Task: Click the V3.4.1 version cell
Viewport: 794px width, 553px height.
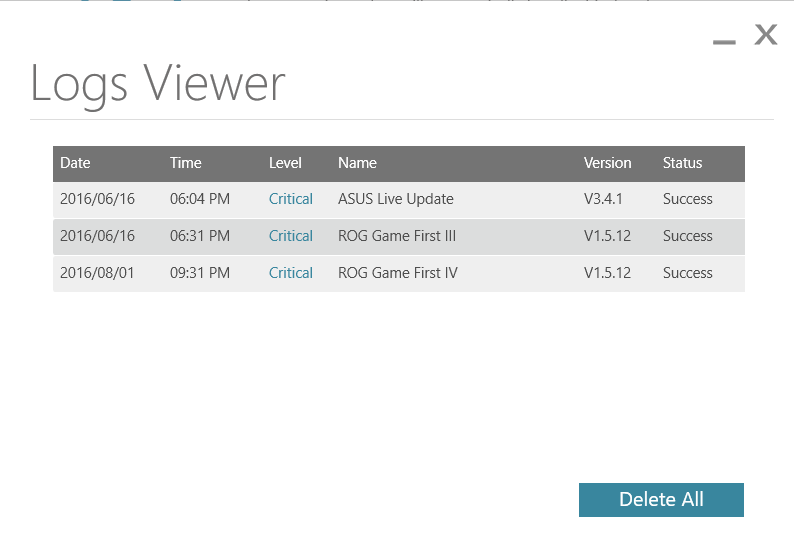Action: click(x=603, y=199)
